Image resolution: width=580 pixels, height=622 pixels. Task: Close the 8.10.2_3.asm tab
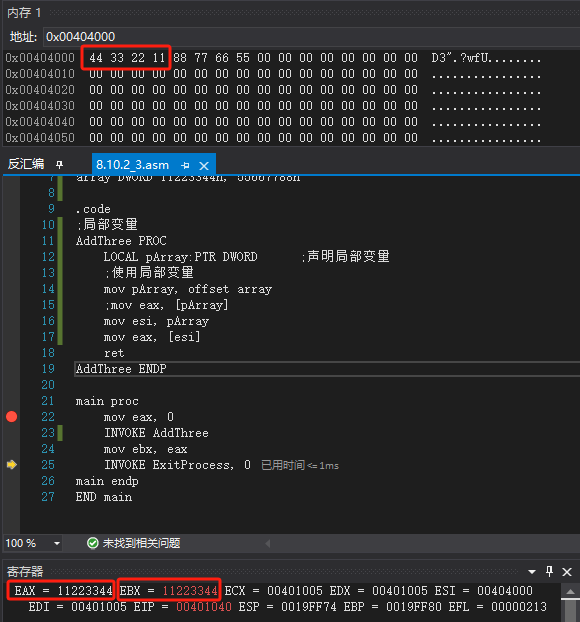204,166
